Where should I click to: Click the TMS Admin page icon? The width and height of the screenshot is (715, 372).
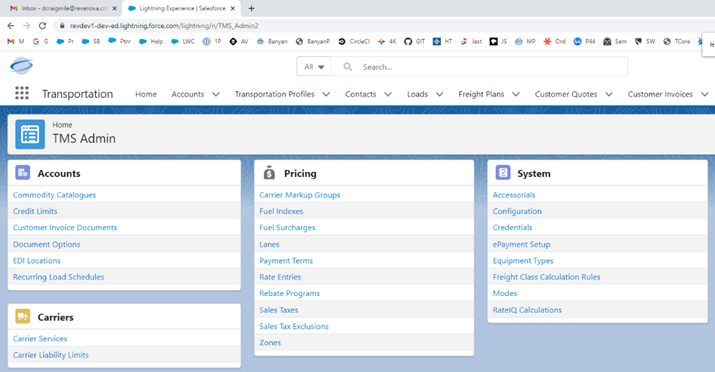click(30, 134)
